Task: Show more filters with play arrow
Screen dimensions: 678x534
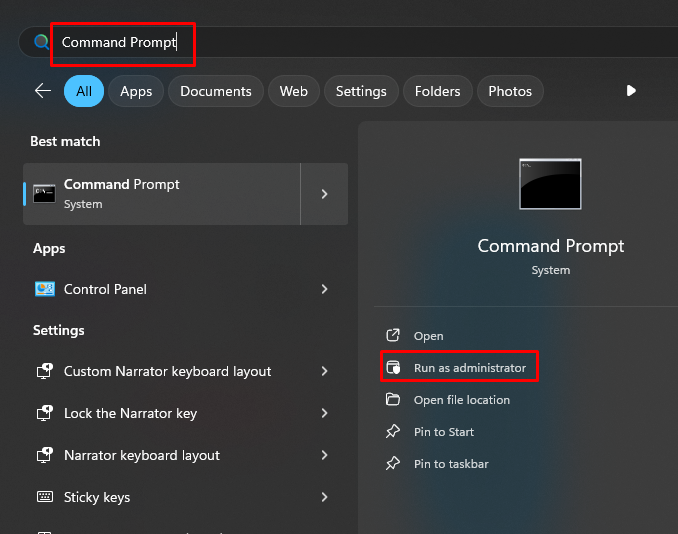Action: [631, 91]
